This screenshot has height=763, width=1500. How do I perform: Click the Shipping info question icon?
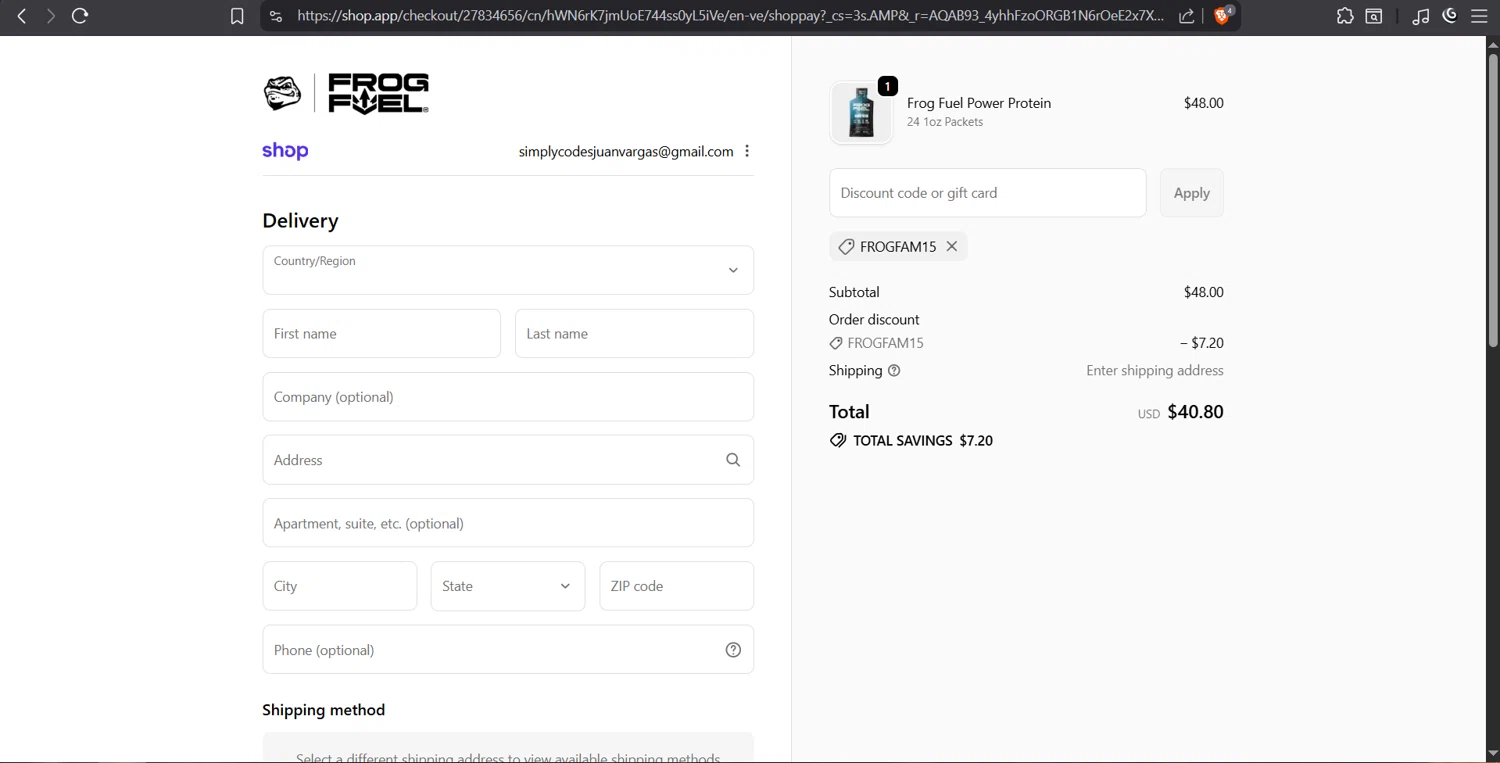[894, 371]
